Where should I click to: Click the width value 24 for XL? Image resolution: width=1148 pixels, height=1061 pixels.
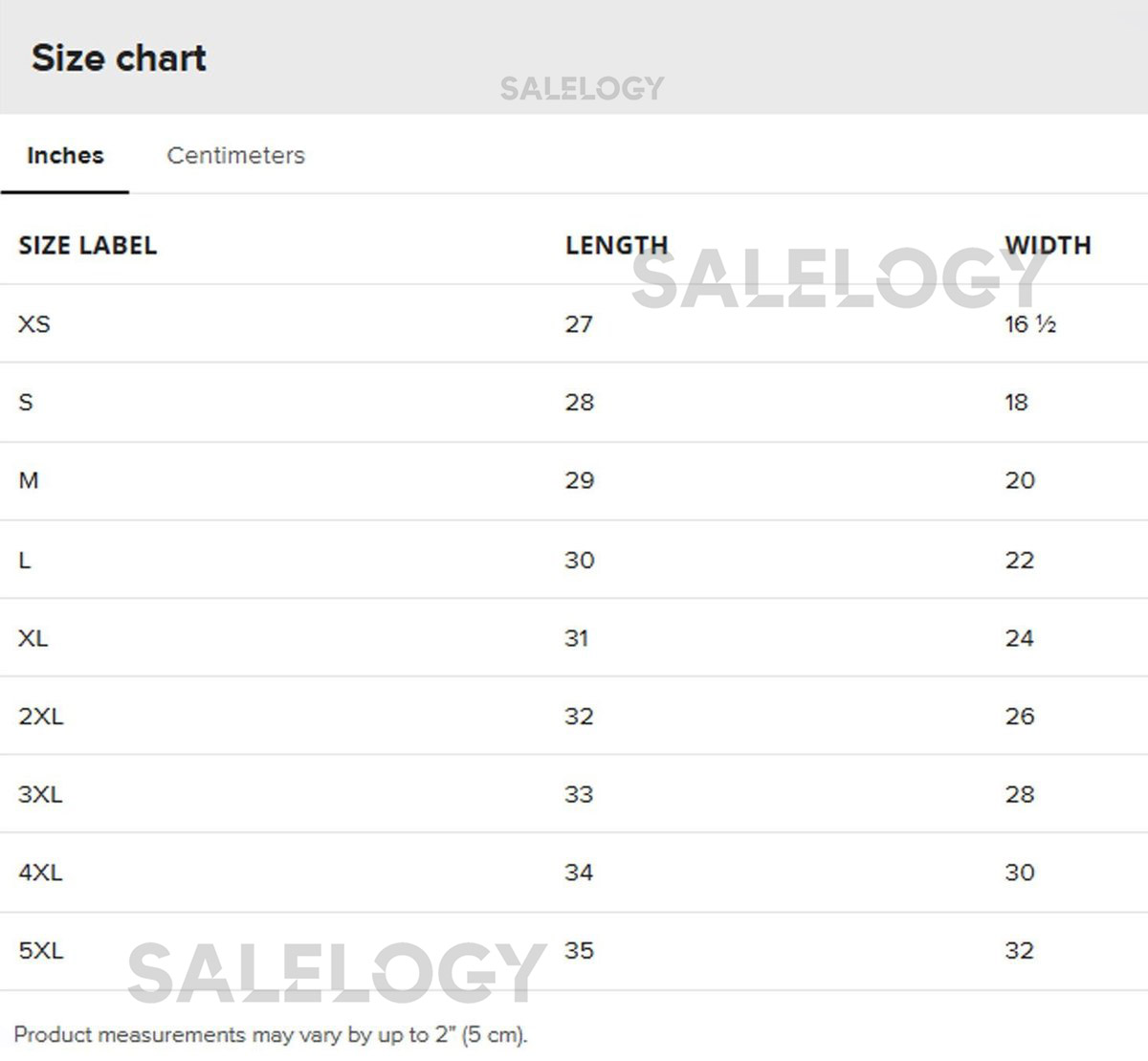[x=1019, y=638]
